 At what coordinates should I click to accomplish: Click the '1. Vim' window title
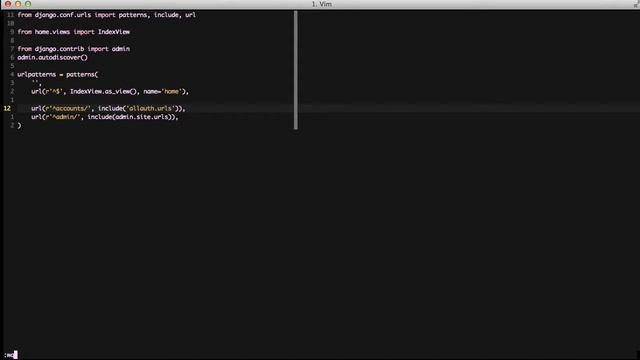tap(322, 4)
